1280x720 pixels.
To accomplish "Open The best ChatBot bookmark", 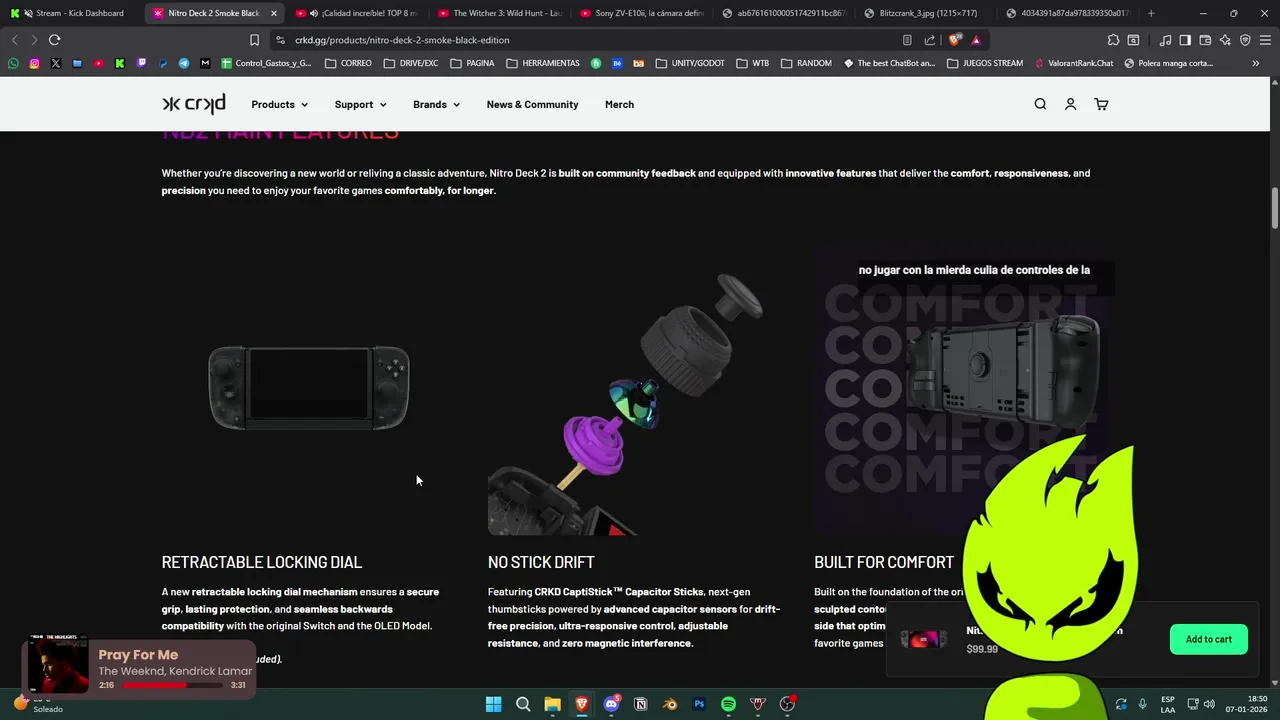I will [889, 63].
